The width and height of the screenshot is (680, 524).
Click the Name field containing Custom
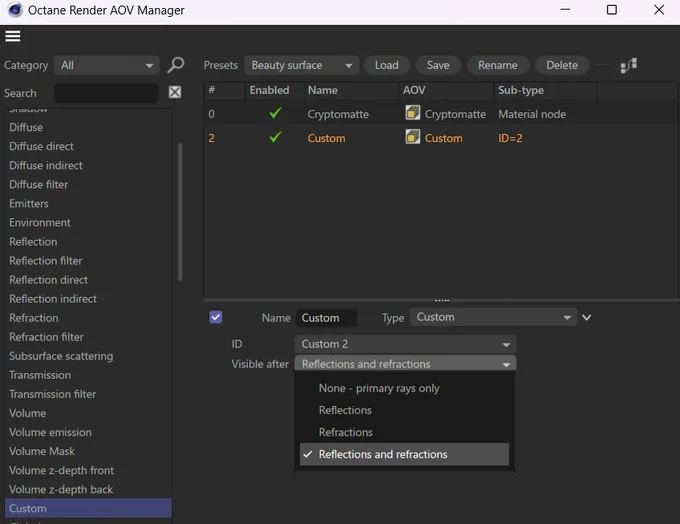327,318
